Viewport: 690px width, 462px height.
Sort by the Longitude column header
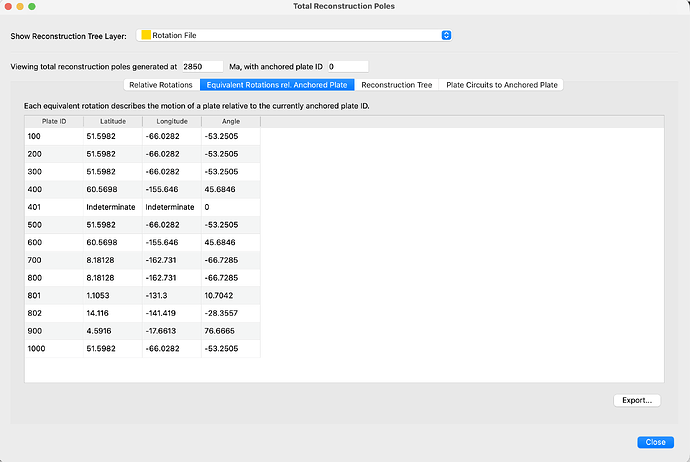pos(172,121)
